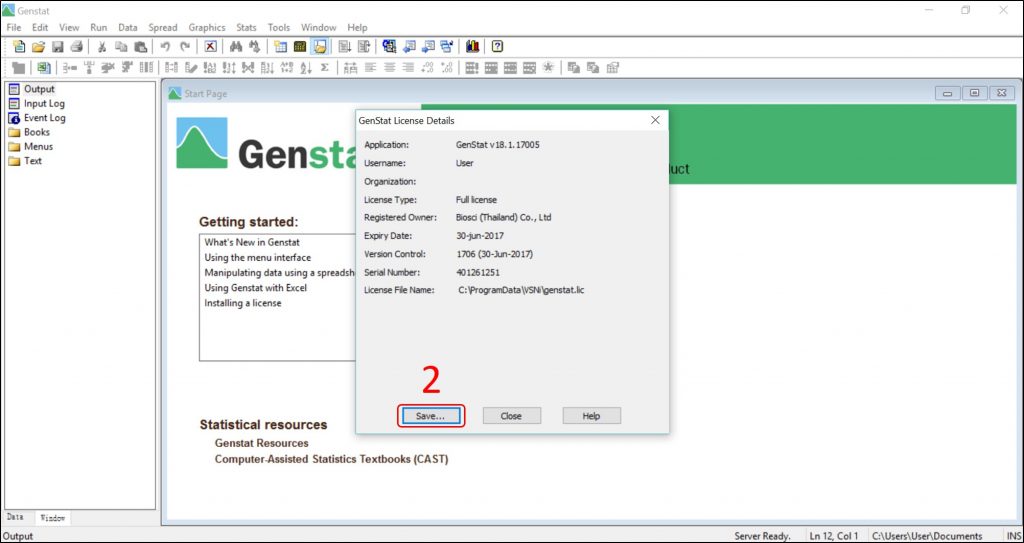Click the Help button in license dialog
The width and height of the screenshot is (1024, 543).
[x=592, y=416]
